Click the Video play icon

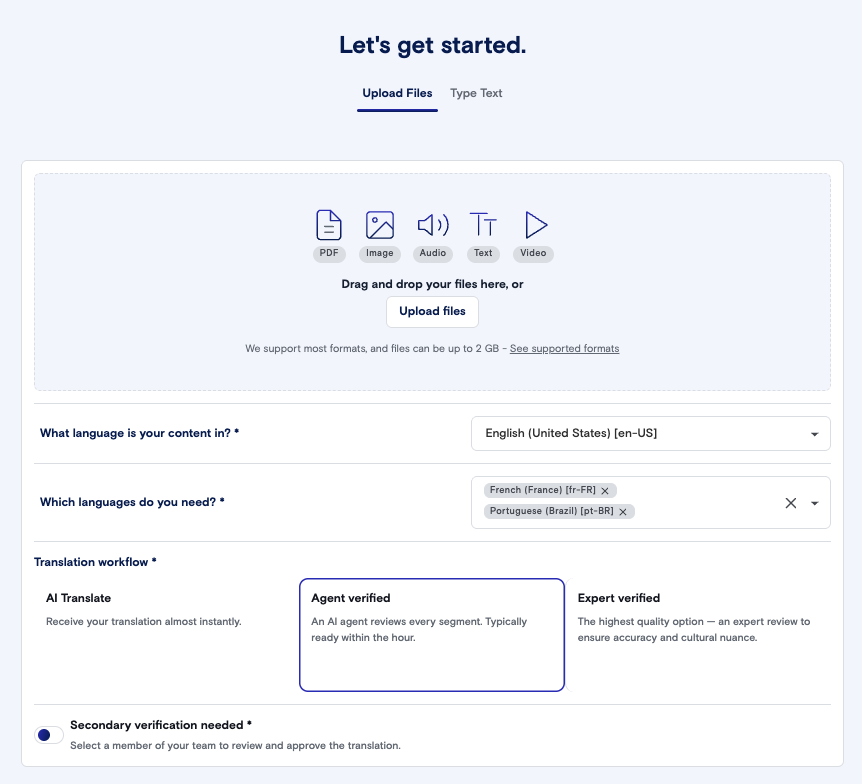coord(535,225)
